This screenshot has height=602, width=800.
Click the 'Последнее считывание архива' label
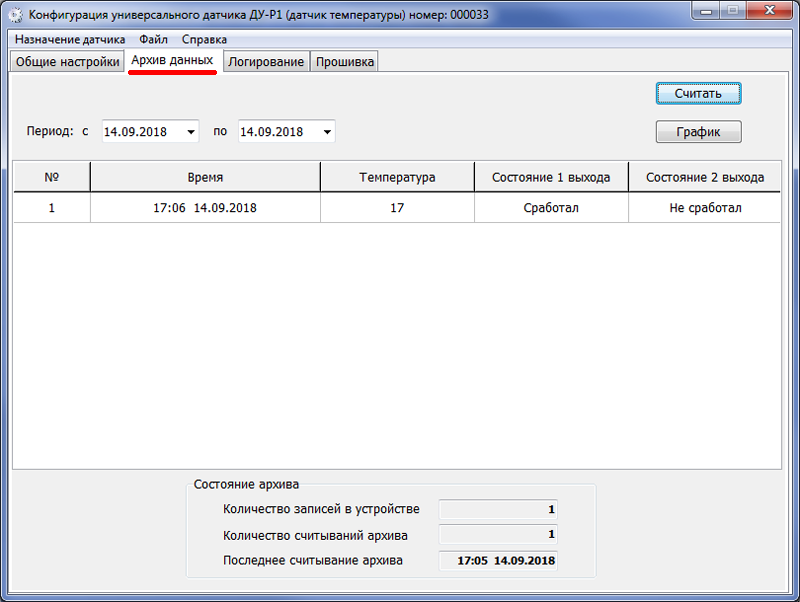(x=313, y=560)
